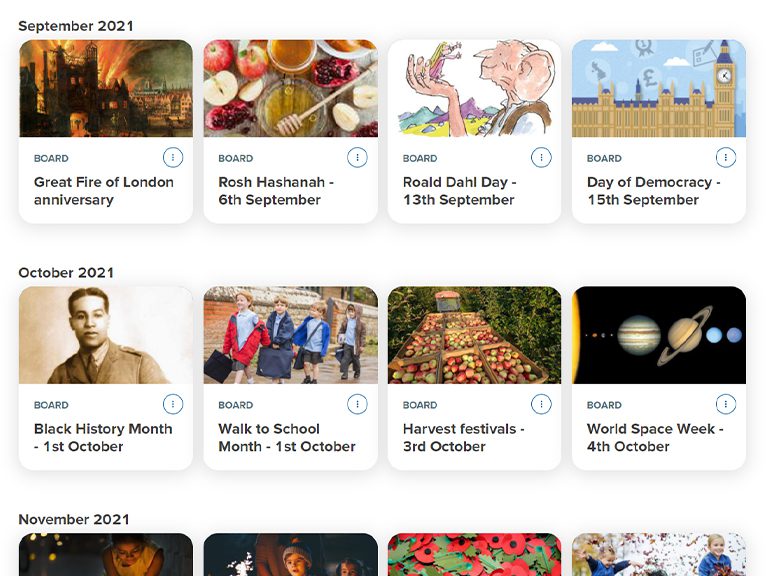
Task: Click the BOARD label on Black History Month card
Action: point(51,406)
